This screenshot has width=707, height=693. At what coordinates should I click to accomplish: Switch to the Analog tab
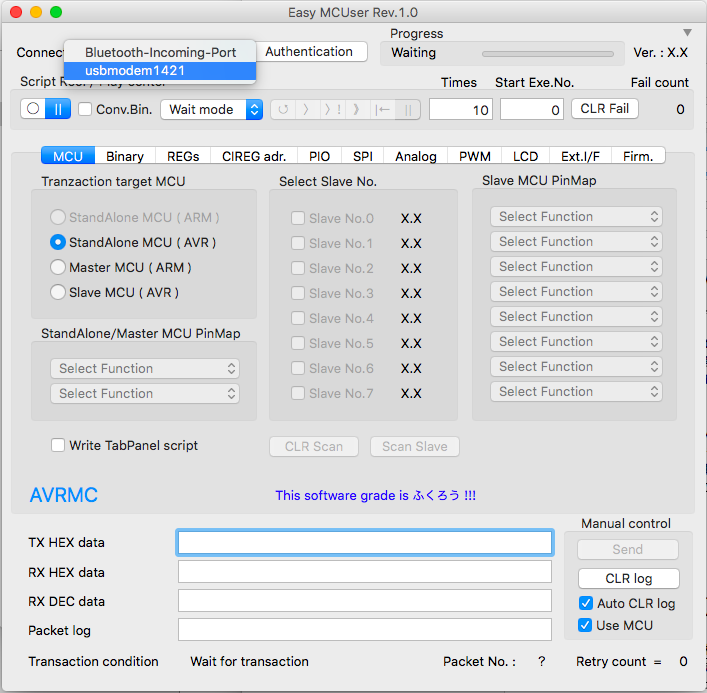pyautogui.click(x=416, y=156)
